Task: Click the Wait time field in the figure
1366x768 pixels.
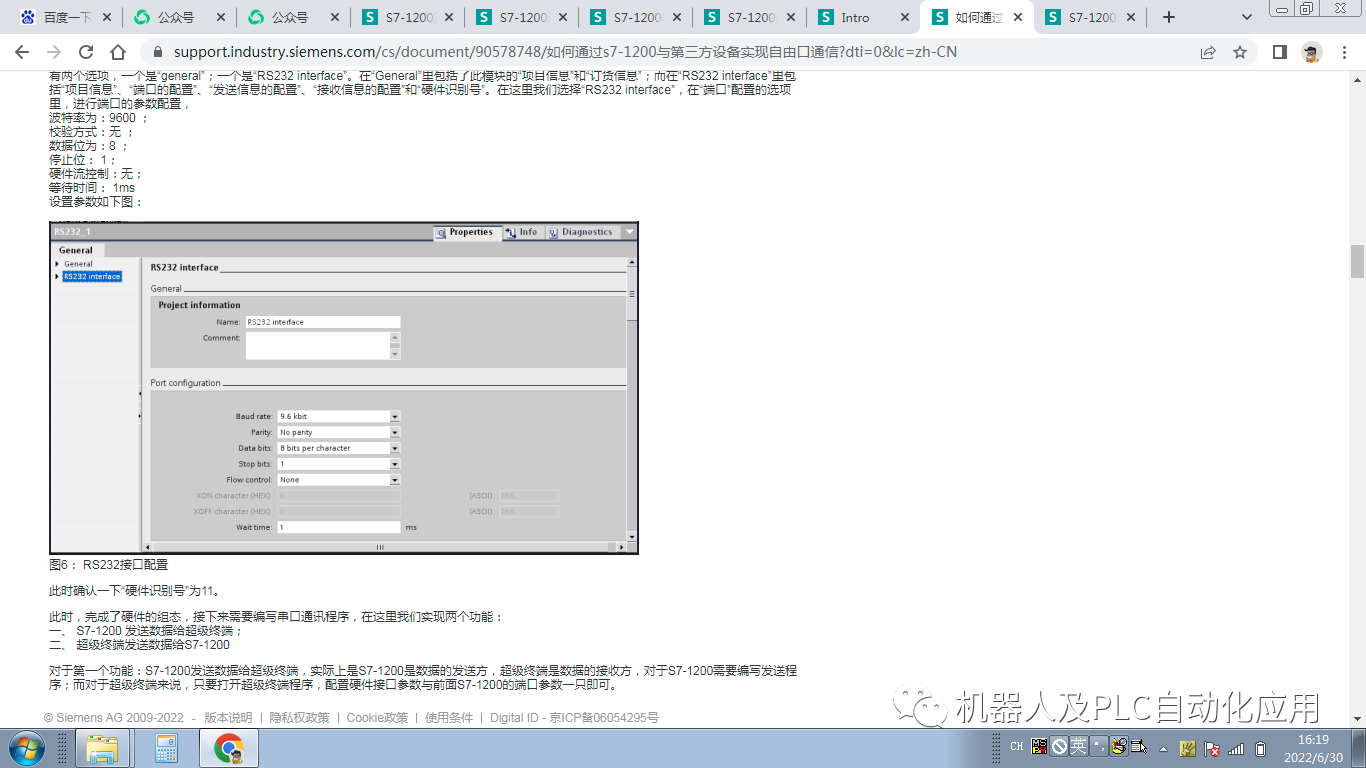Action: pos(339,527)
